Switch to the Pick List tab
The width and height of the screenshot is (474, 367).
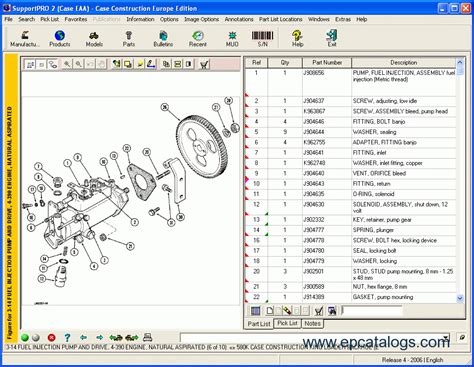click(x=287, y=323)
